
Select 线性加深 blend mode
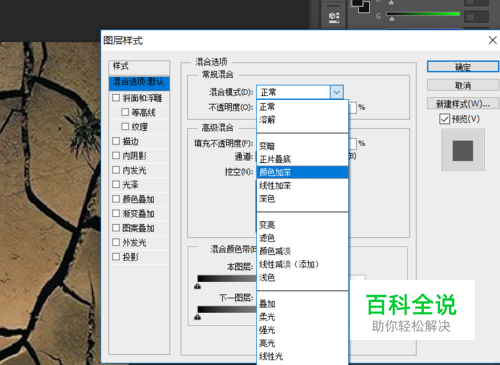click(x=302, y=185)
